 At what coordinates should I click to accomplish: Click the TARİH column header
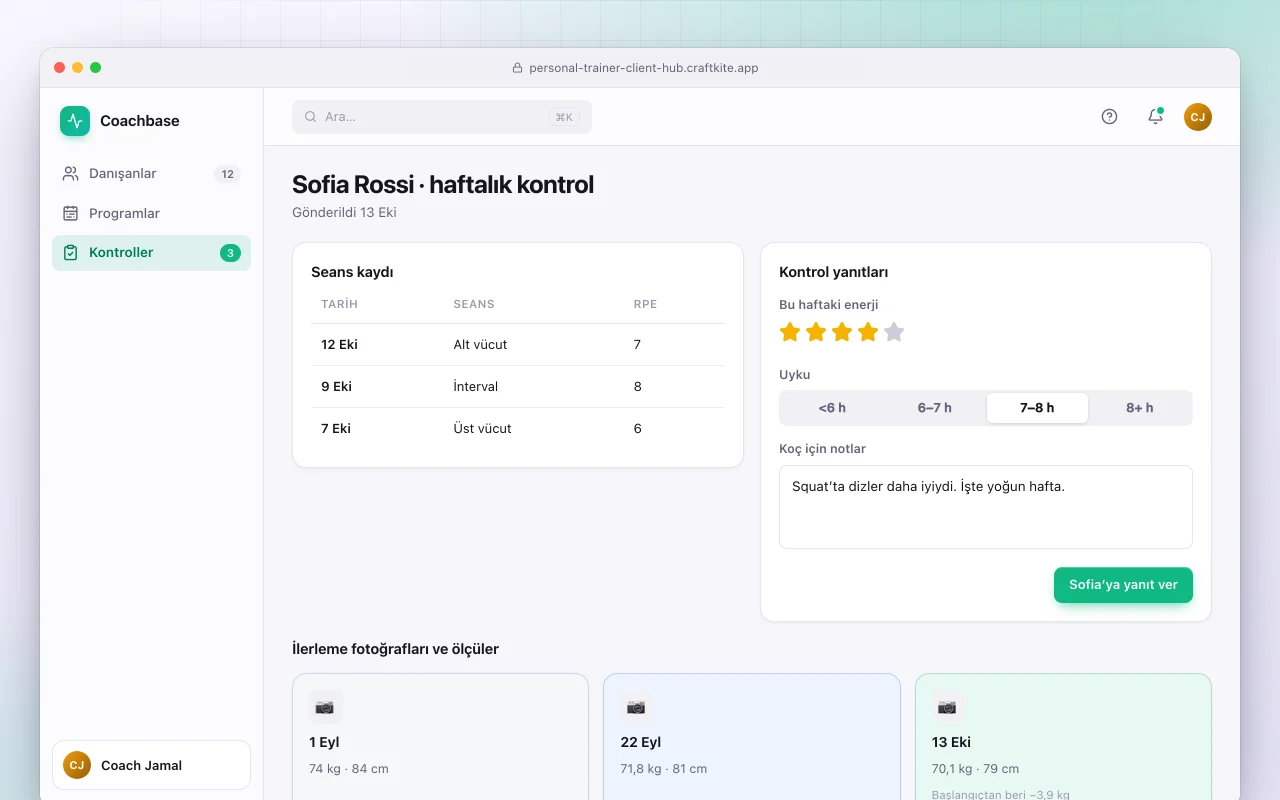pyautogui.click(x=340, y=304)
